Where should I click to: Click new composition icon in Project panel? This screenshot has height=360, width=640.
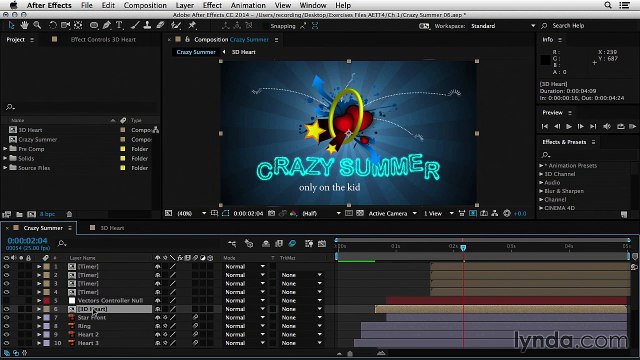pos(31,214)
